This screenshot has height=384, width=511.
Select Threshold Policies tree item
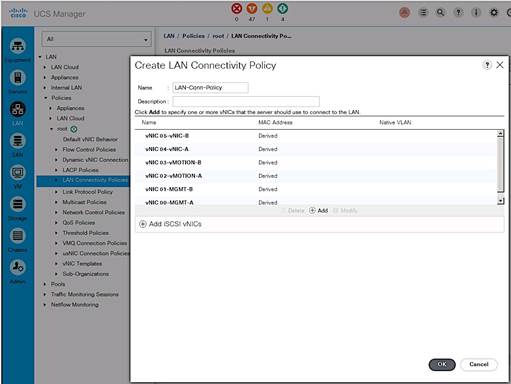point(86,233)
